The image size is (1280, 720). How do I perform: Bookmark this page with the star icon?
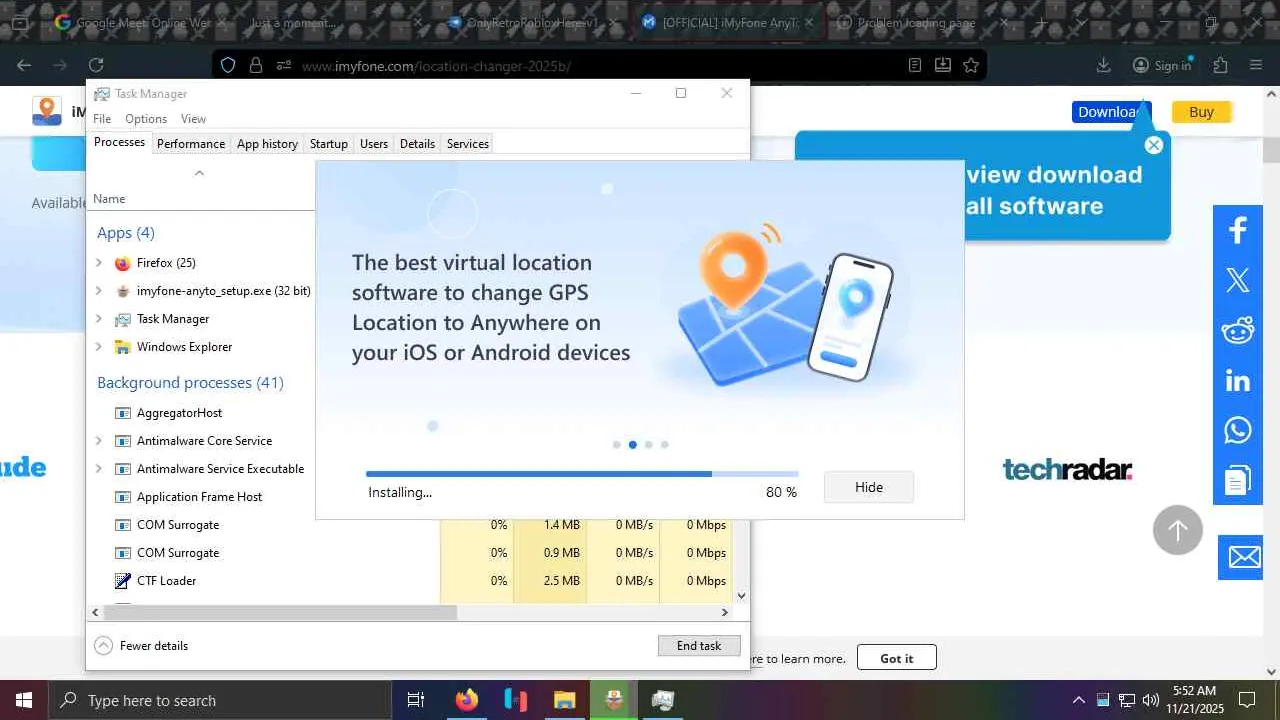[971, 65]
